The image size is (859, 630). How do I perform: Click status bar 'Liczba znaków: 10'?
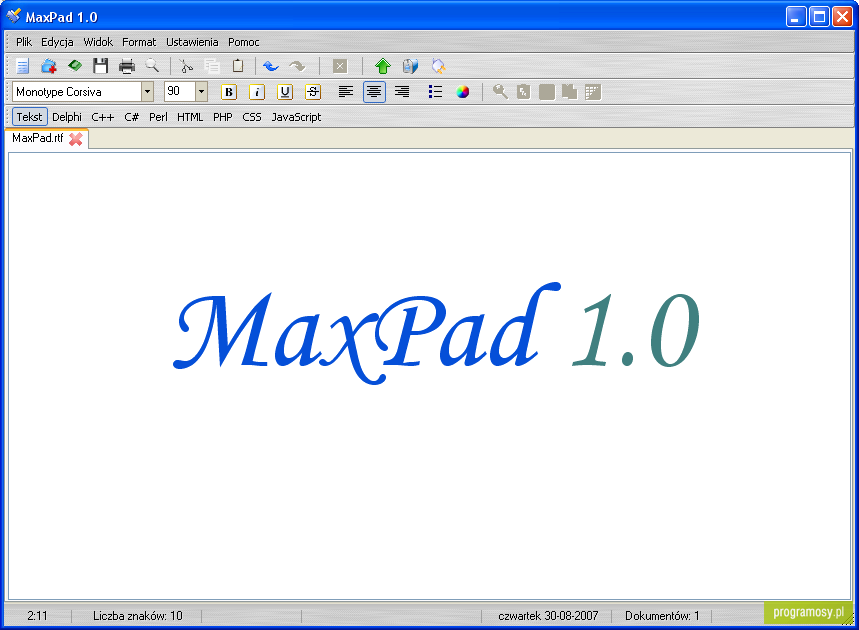(x=138, y=616)
